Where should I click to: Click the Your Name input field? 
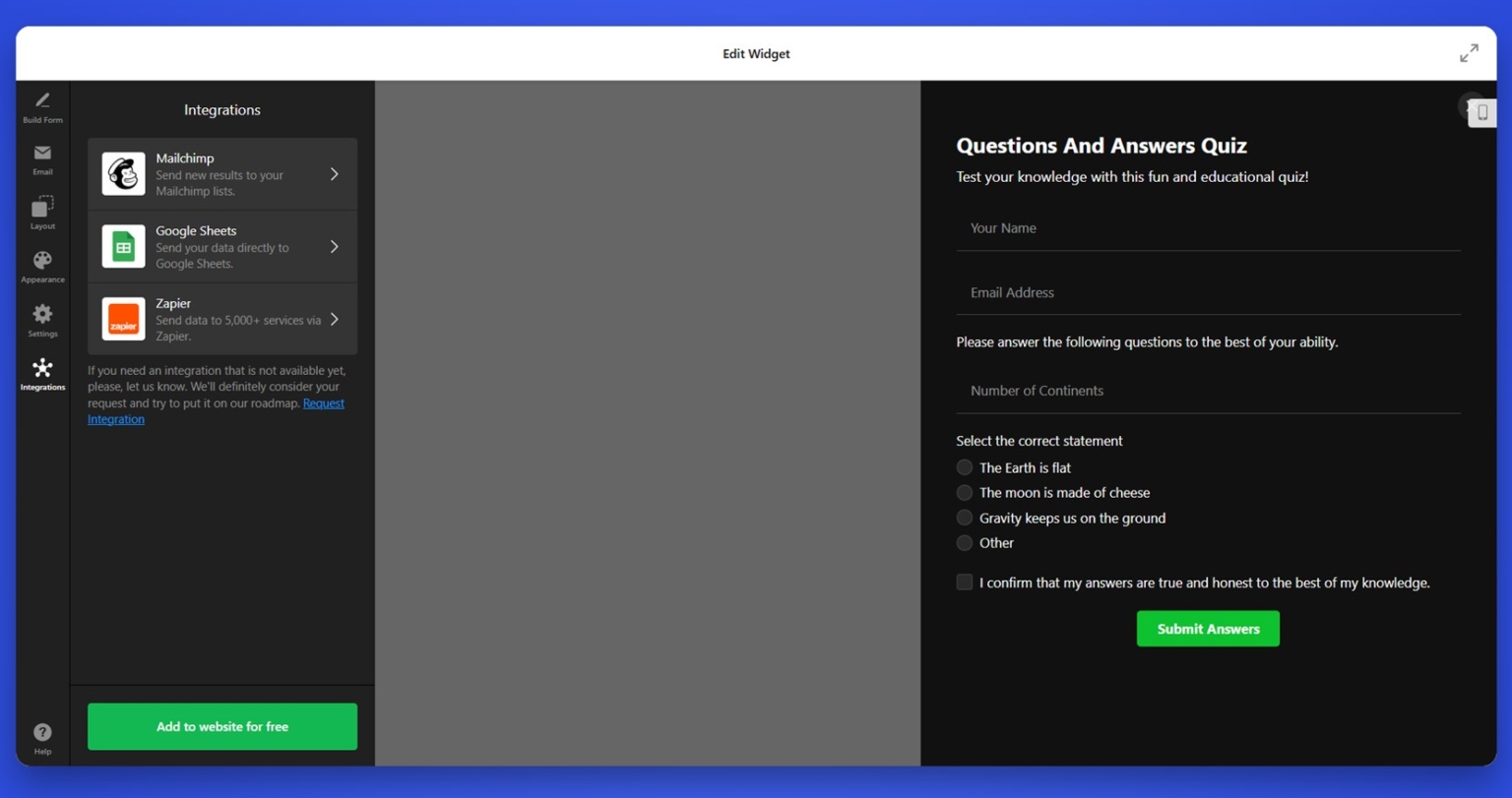1208,227
